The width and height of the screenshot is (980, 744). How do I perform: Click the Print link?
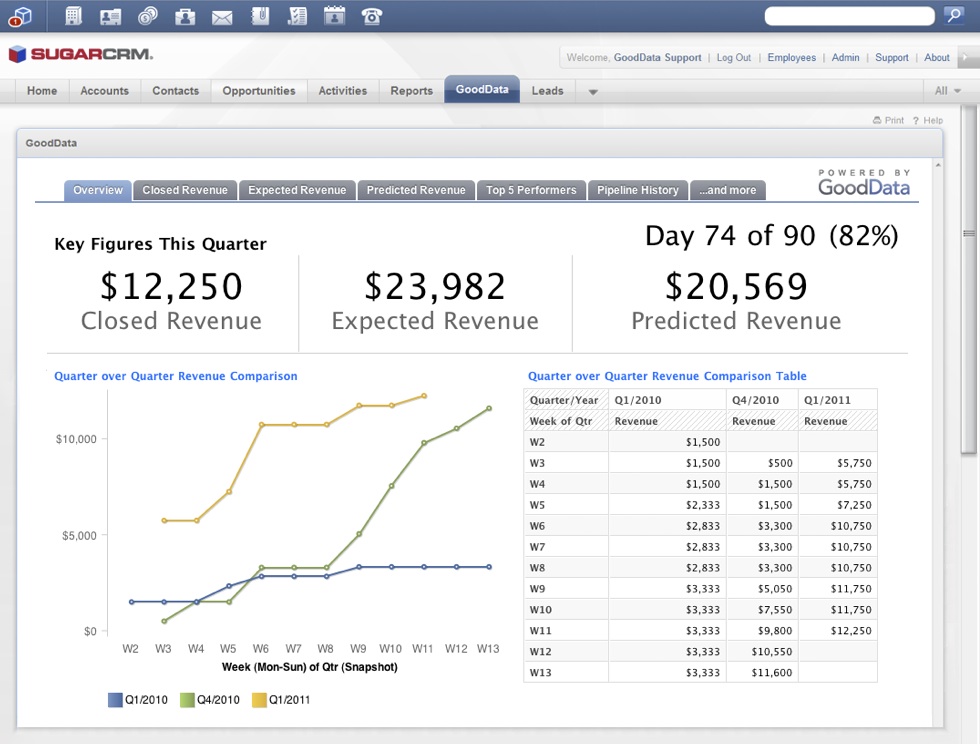click(888, 120)
